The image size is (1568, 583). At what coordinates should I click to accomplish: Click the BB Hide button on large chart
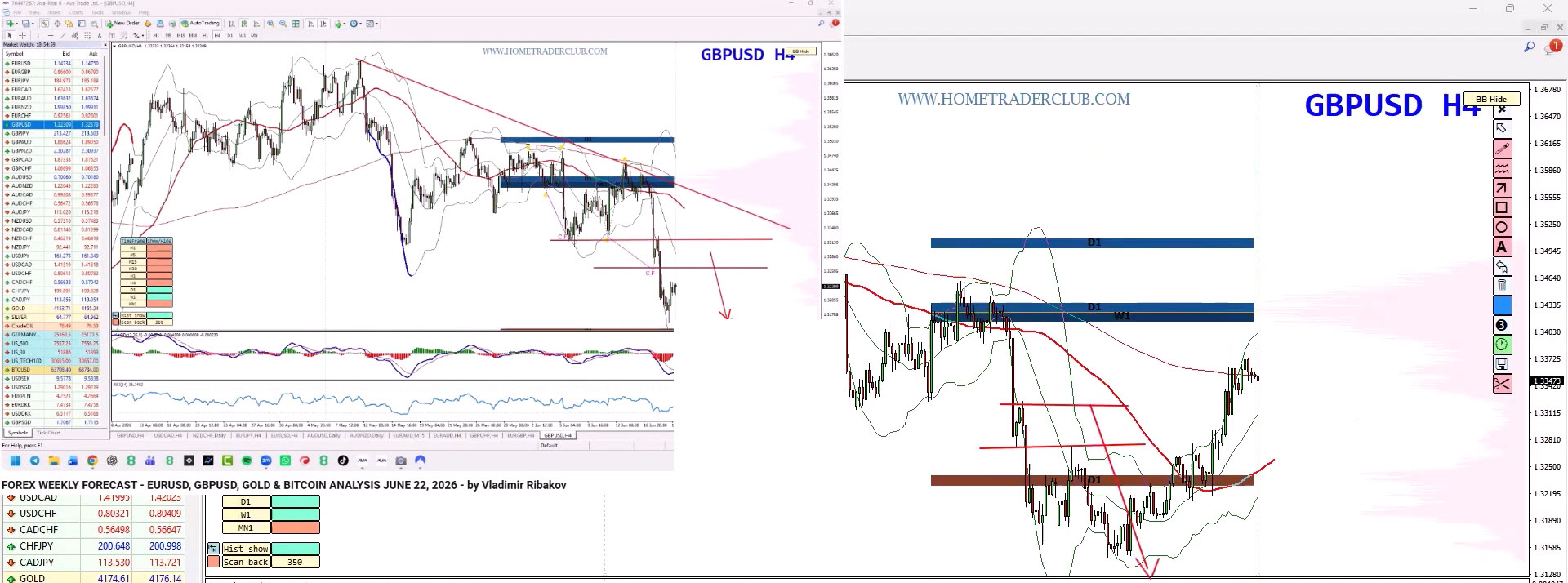click(1491, 99)
